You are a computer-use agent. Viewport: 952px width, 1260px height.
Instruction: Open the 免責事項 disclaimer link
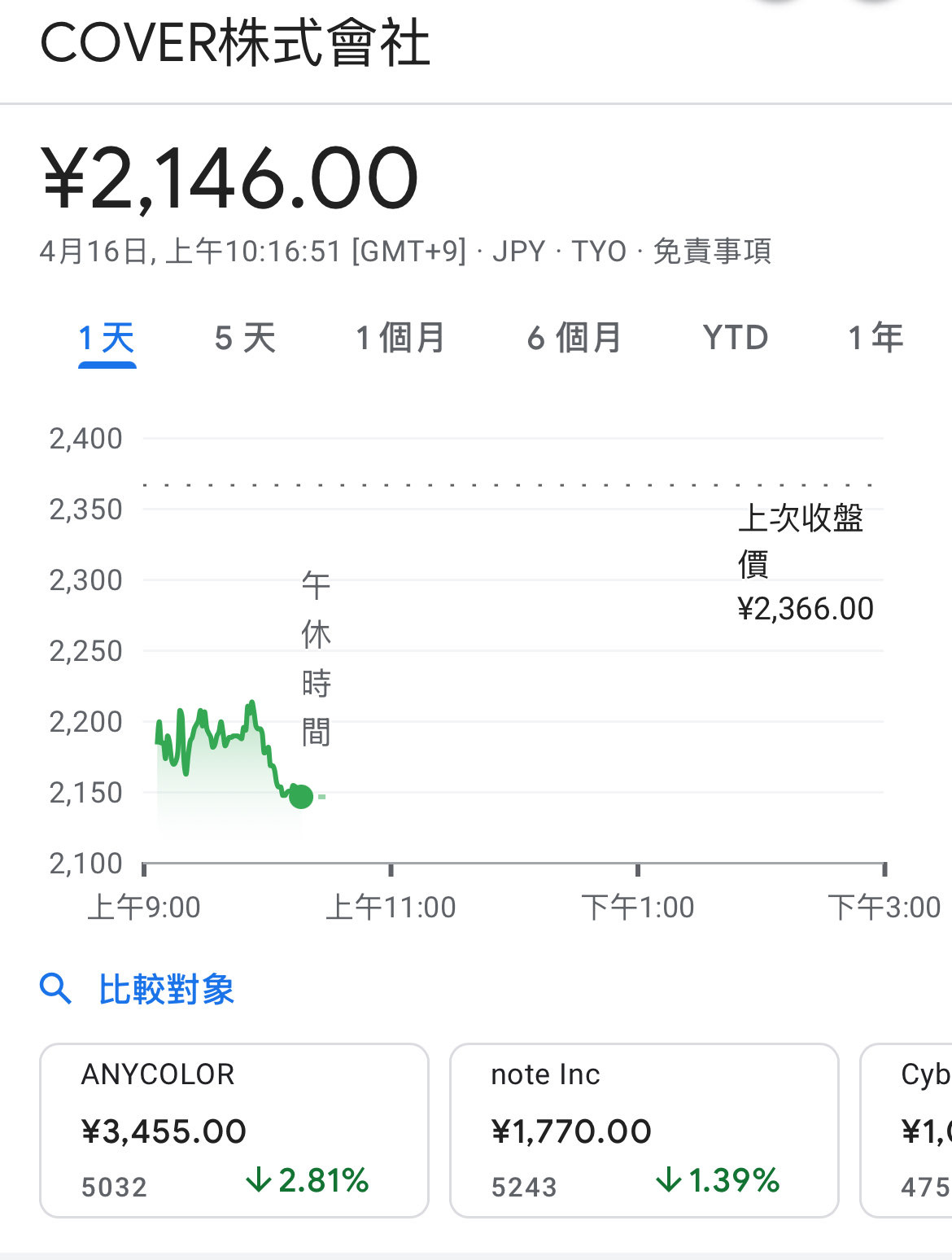(x=713, y=252)
